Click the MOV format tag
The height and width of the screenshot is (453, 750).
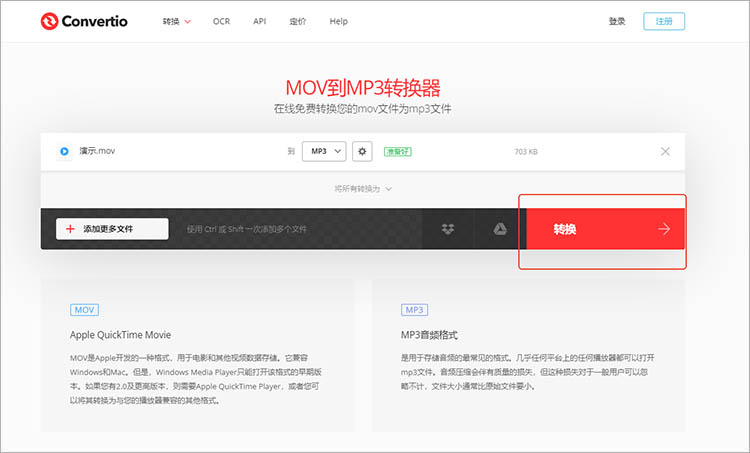pos(84,310)
